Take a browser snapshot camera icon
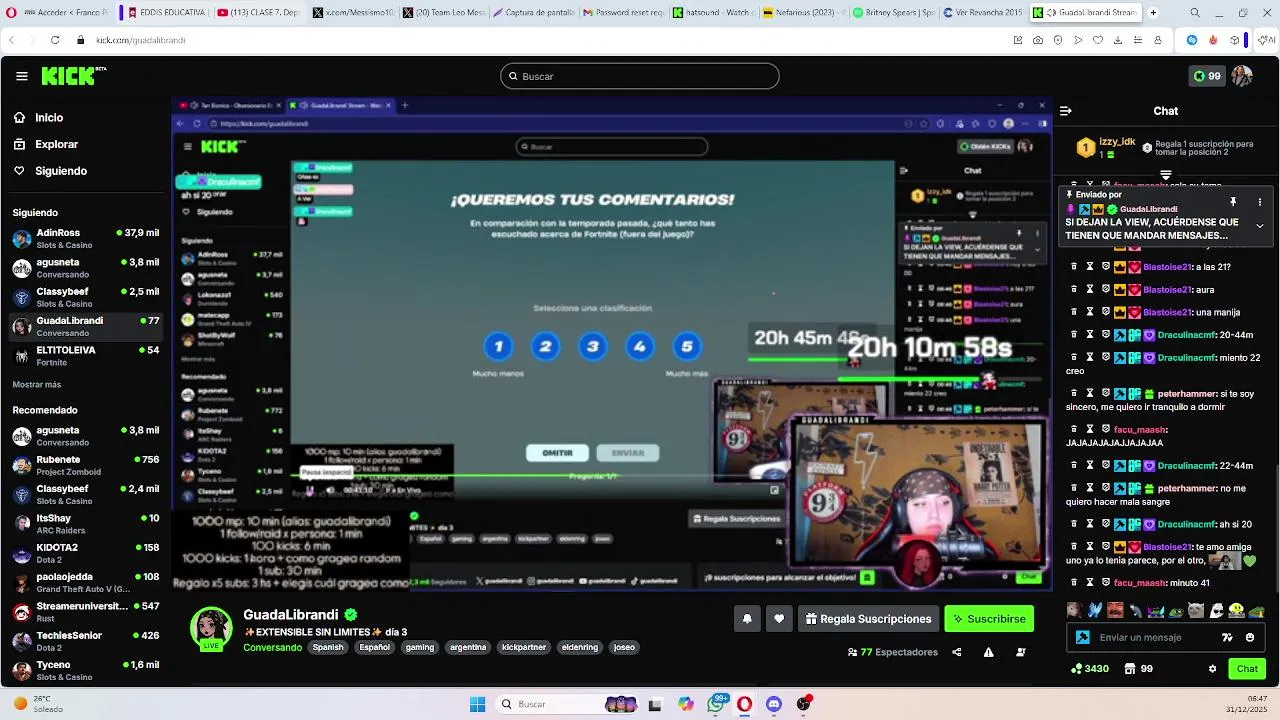The image size is (1280, 720). [1038, 40]
